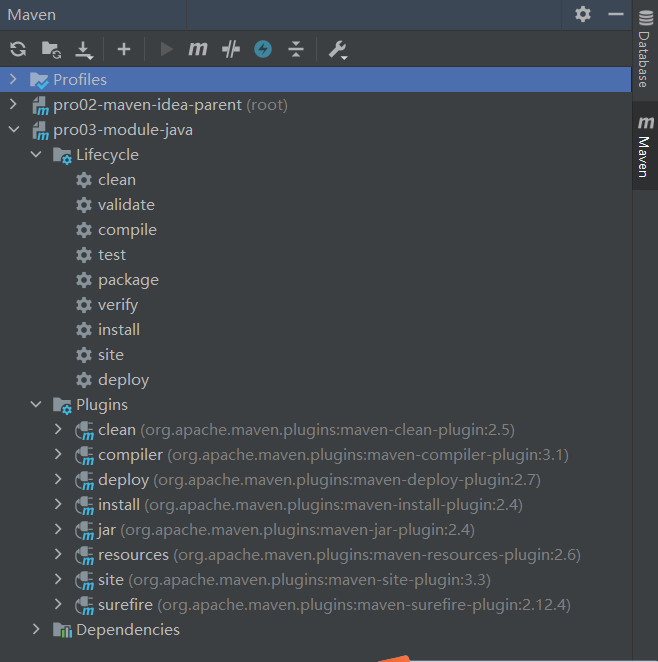
Task: Download sources and documentation icon
Action: (x=84, y=50)
